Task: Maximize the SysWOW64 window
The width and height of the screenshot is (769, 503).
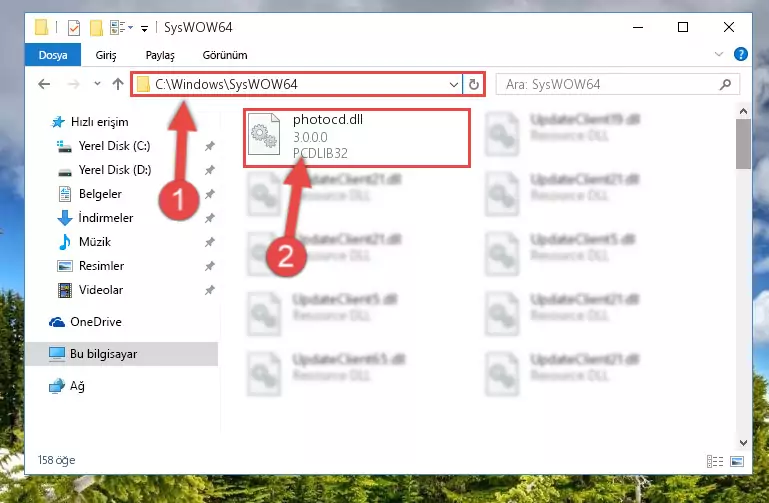Action: [683, 27]
